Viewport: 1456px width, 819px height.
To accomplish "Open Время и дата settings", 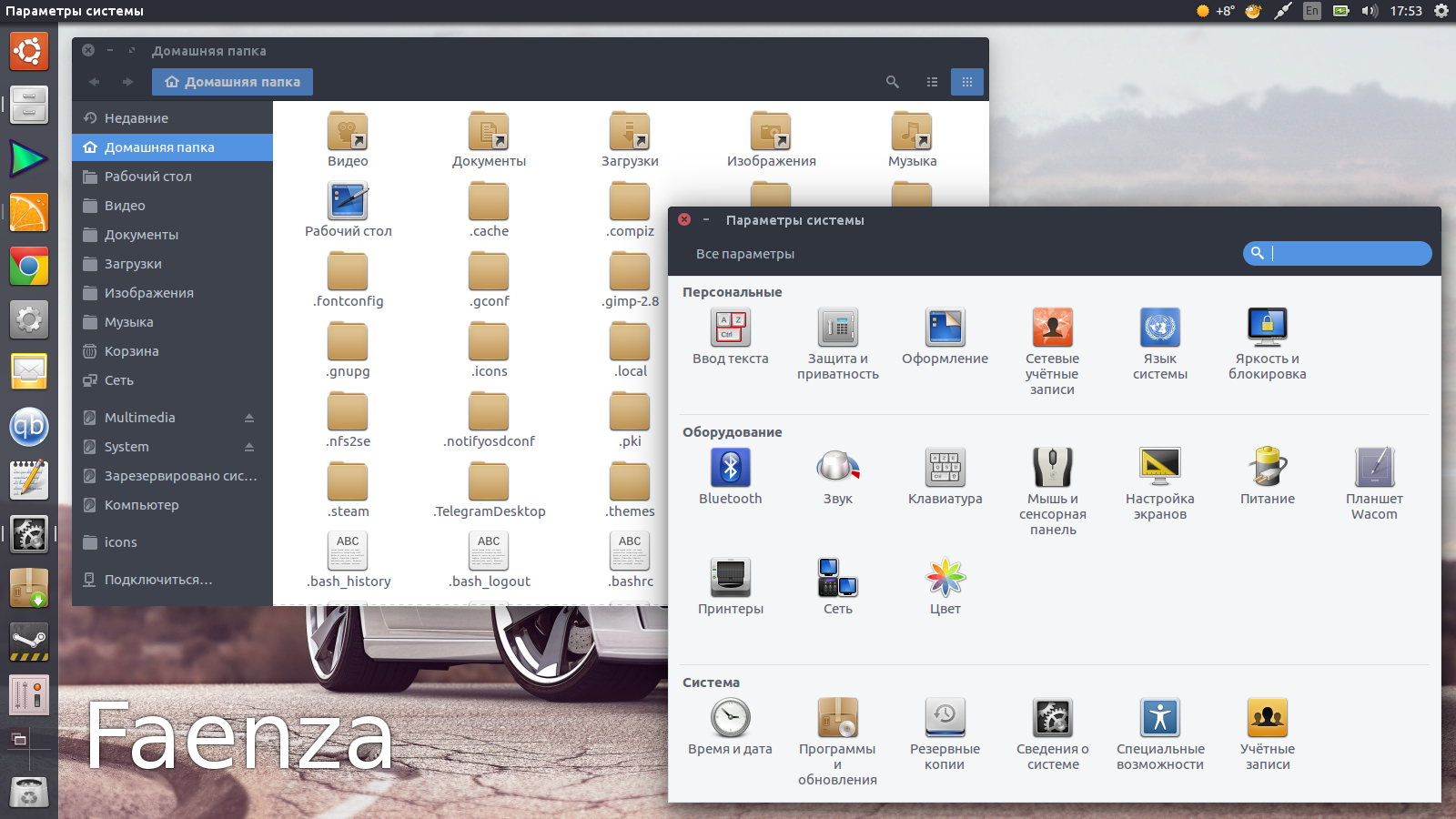I will coord(730,718).
